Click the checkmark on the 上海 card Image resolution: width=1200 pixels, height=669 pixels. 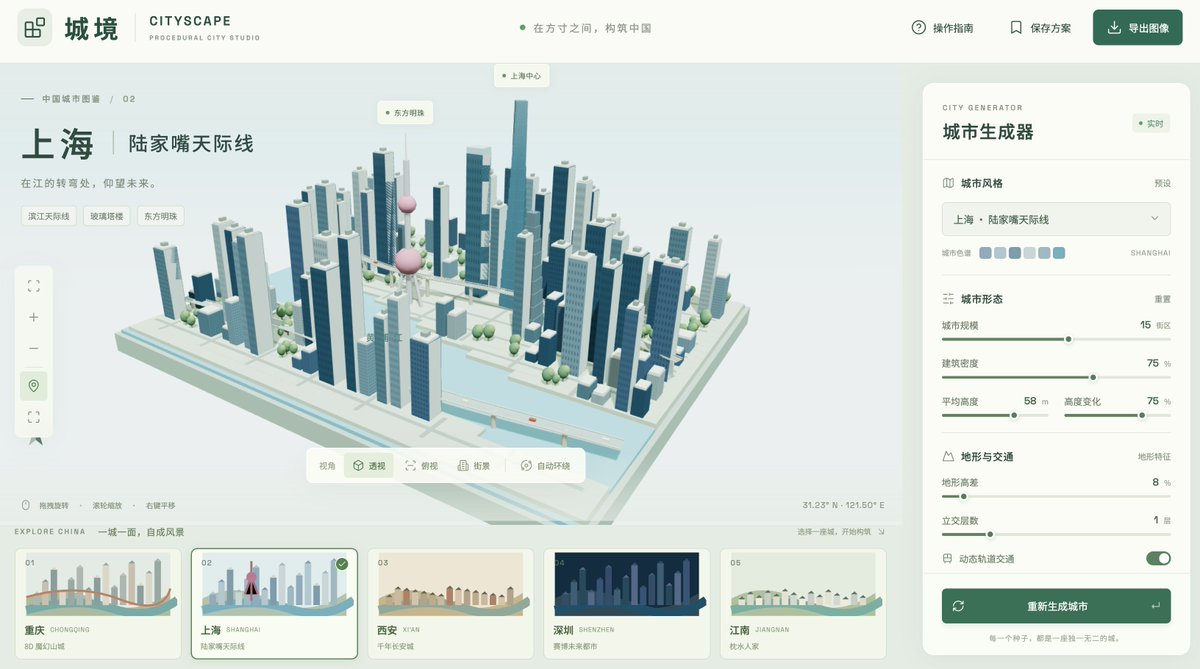[342, 564]
